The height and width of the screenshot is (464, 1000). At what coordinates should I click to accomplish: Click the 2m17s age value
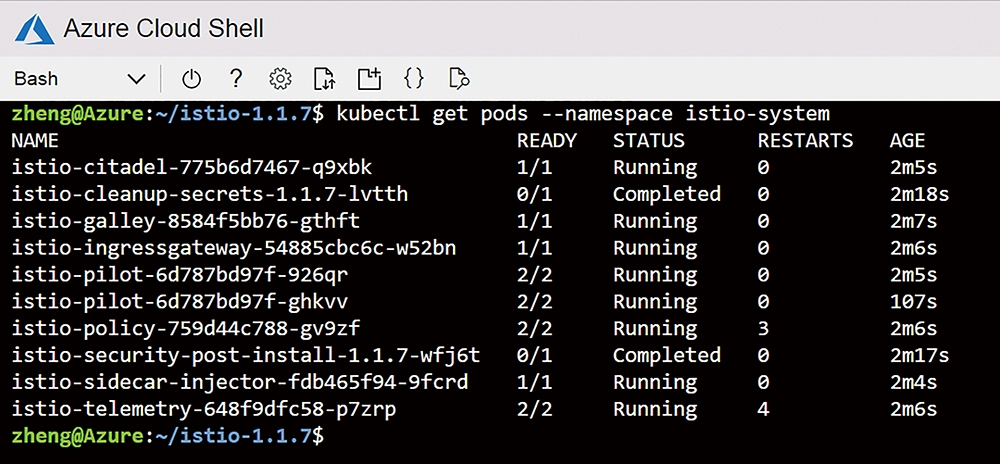click(919, 355)
